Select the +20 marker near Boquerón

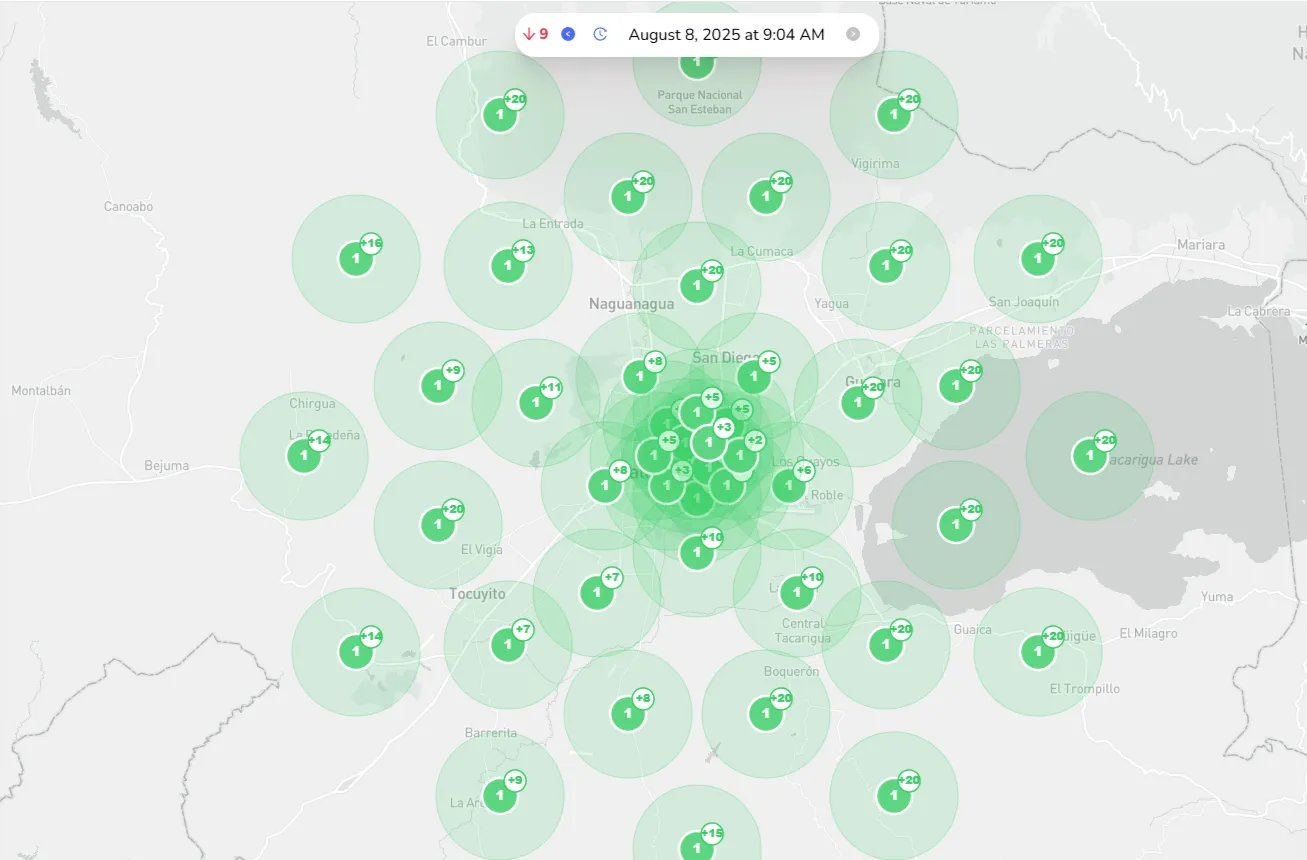[x=764, y=713]
